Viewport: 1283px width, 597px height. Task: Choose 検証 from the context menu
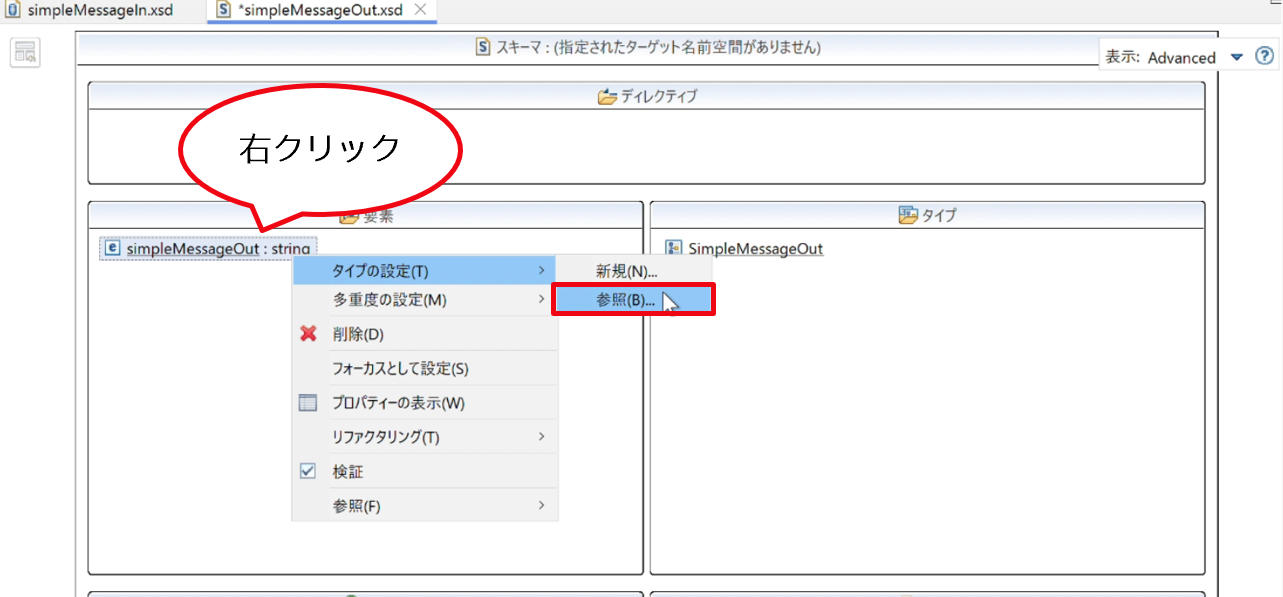(x=424, y=472)
